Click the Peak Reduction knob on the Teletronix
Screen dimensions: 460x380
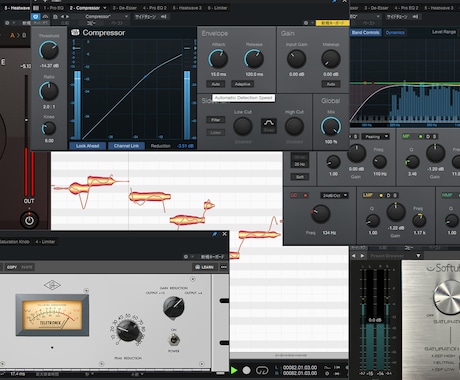[128, 330]
